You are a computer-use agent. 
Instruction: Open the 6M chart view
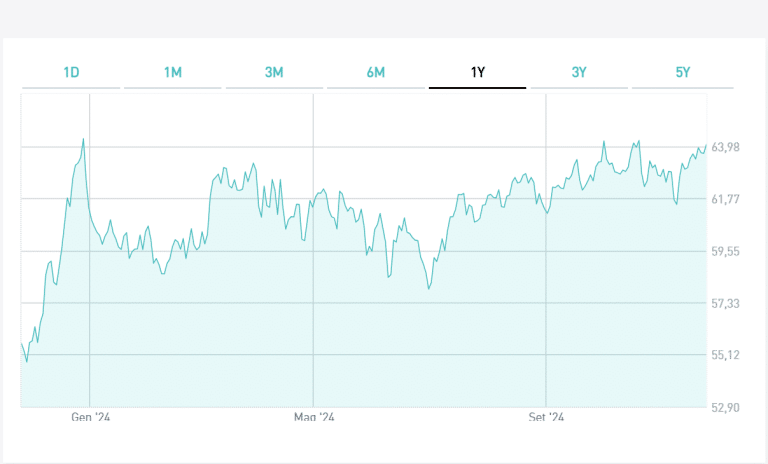pyautogui.click(x=376, y=72)
